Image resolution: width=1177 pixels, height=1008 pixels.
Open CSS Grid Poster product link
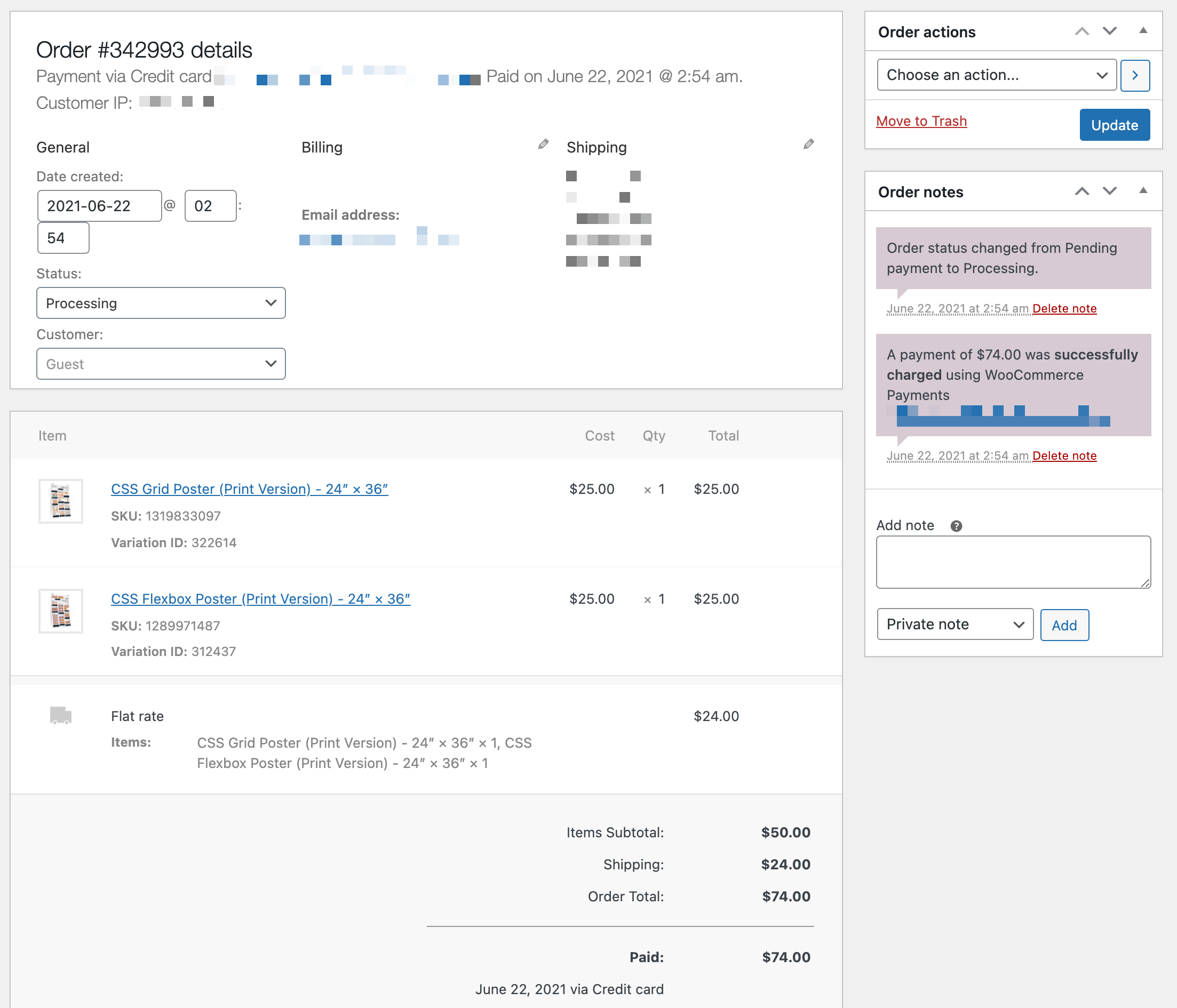tap(249, 489)
